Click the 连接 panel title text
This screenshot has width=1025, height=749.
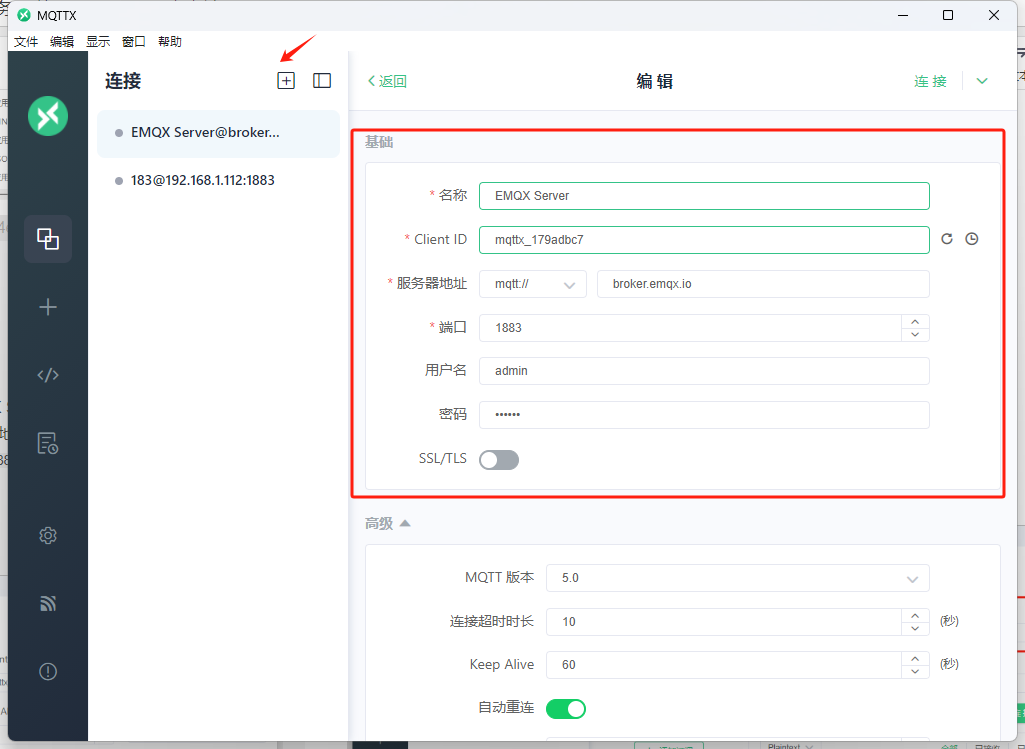point(123,81)
